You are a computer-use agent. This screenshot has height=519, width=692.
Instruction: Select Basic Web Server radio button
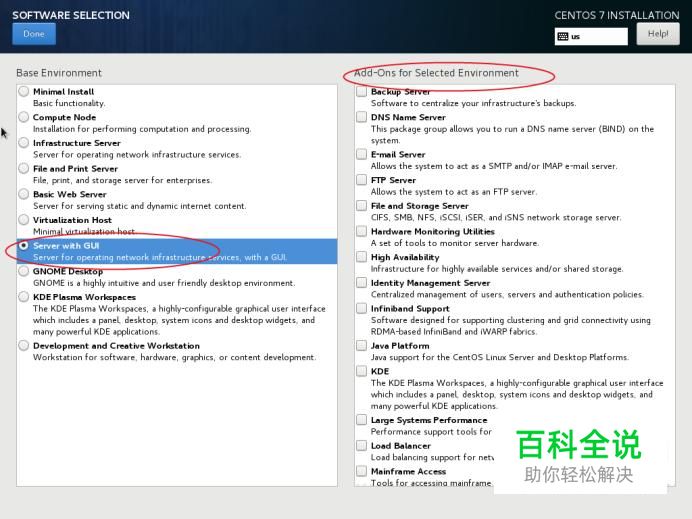point(24,194)
